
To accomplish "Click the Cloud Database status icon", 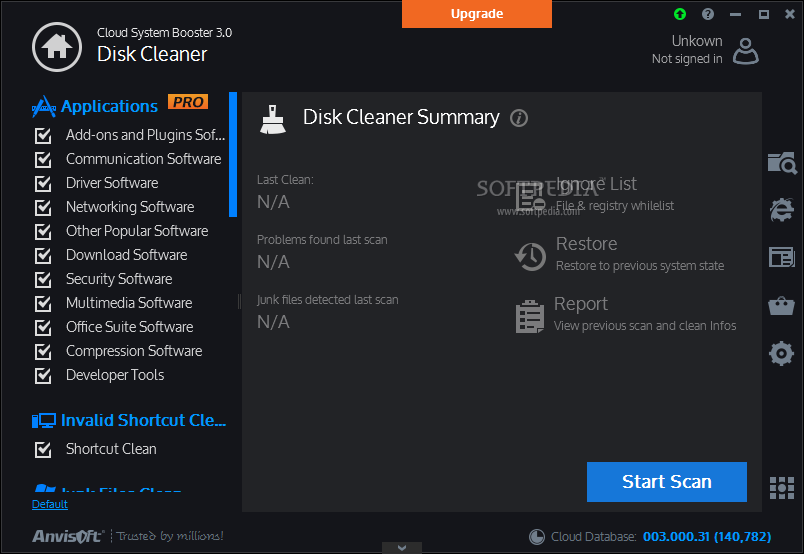I will (537, 537).
